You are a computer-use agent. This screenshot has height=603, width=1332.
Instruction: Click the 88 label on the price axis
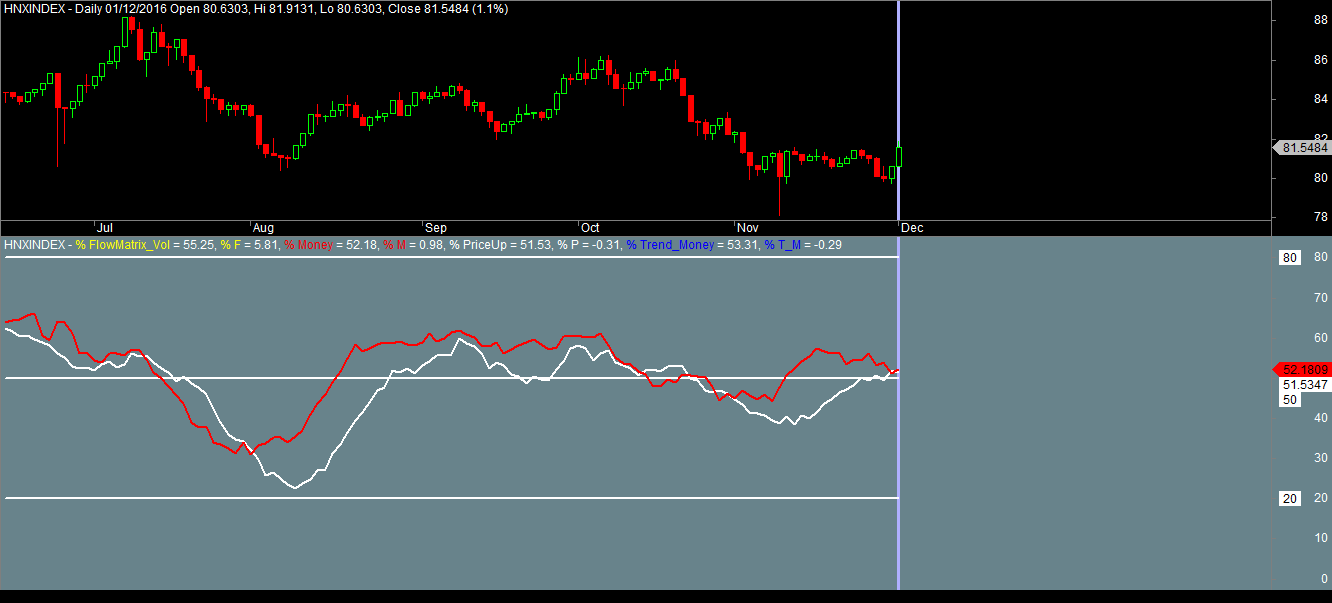coord(1320,20)
